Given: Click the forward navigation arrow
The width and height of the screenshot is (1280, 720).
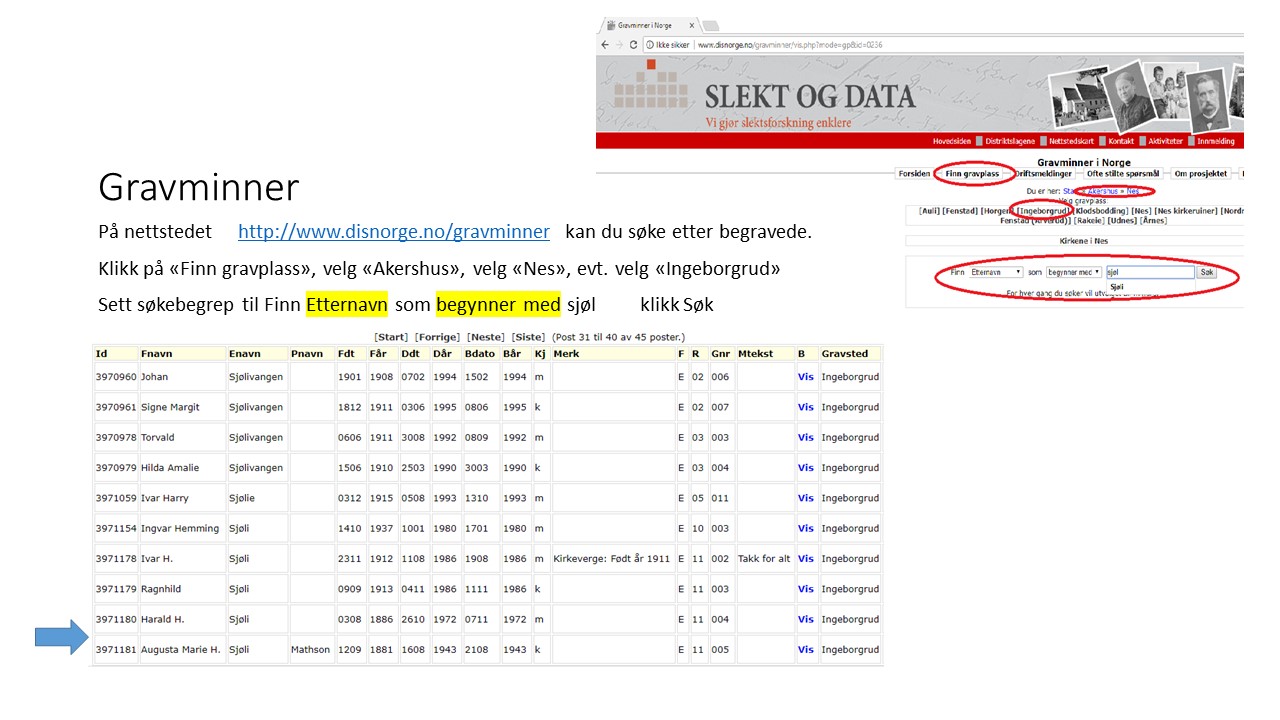Looking at the screenshot, I should [621, 45].
